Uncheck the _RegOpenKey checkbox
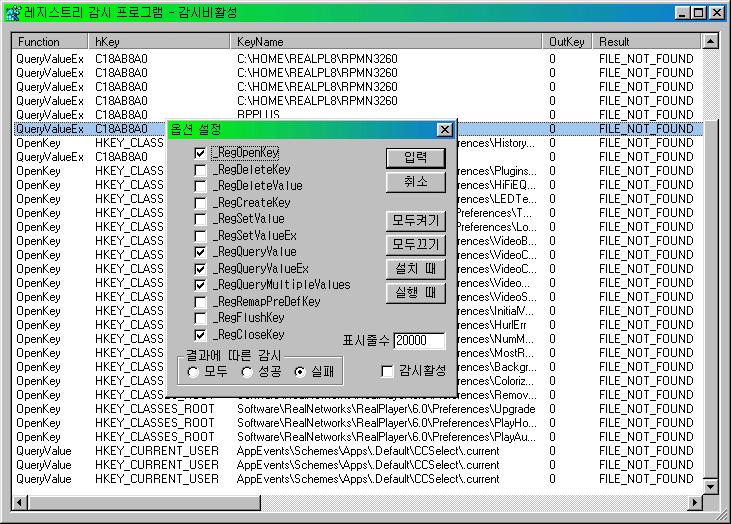The image size is (731, 524). coord(201,154)
